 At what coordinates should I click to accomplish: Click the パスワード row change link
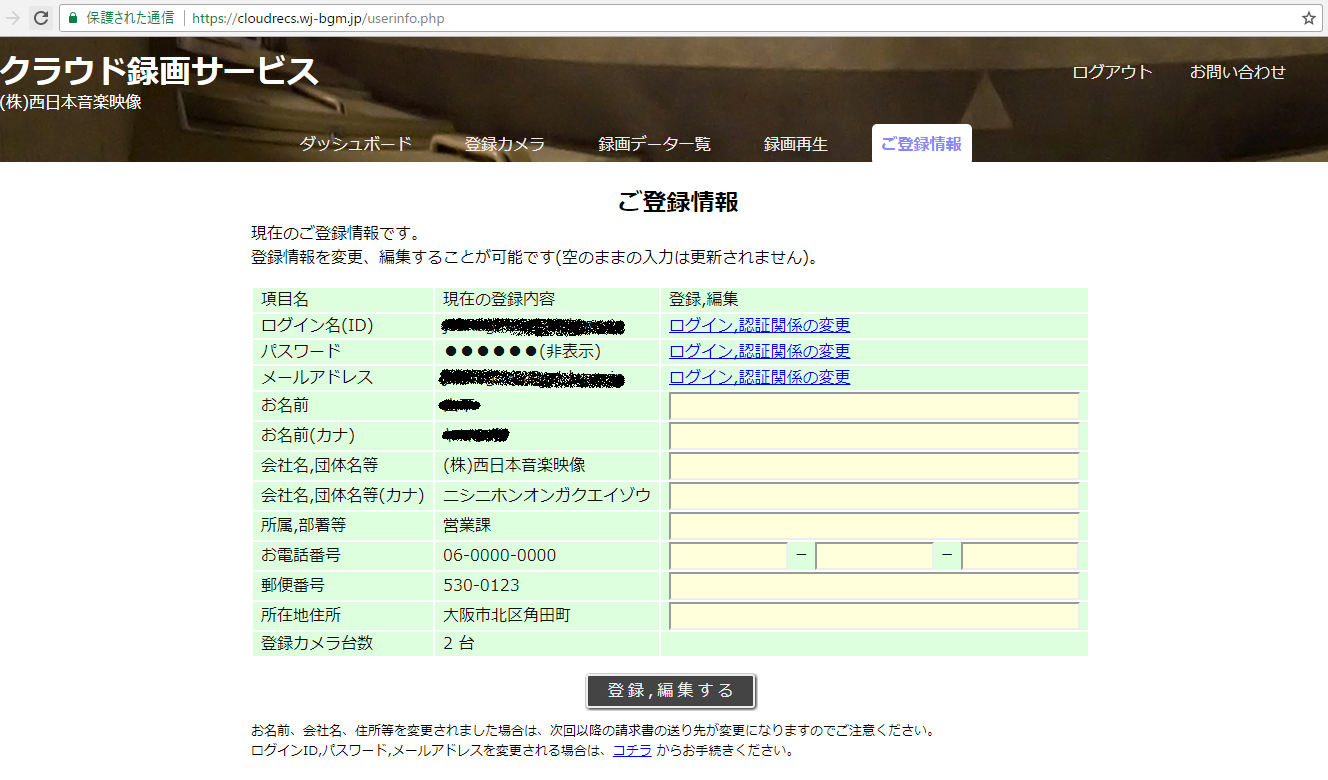(759, 352)
